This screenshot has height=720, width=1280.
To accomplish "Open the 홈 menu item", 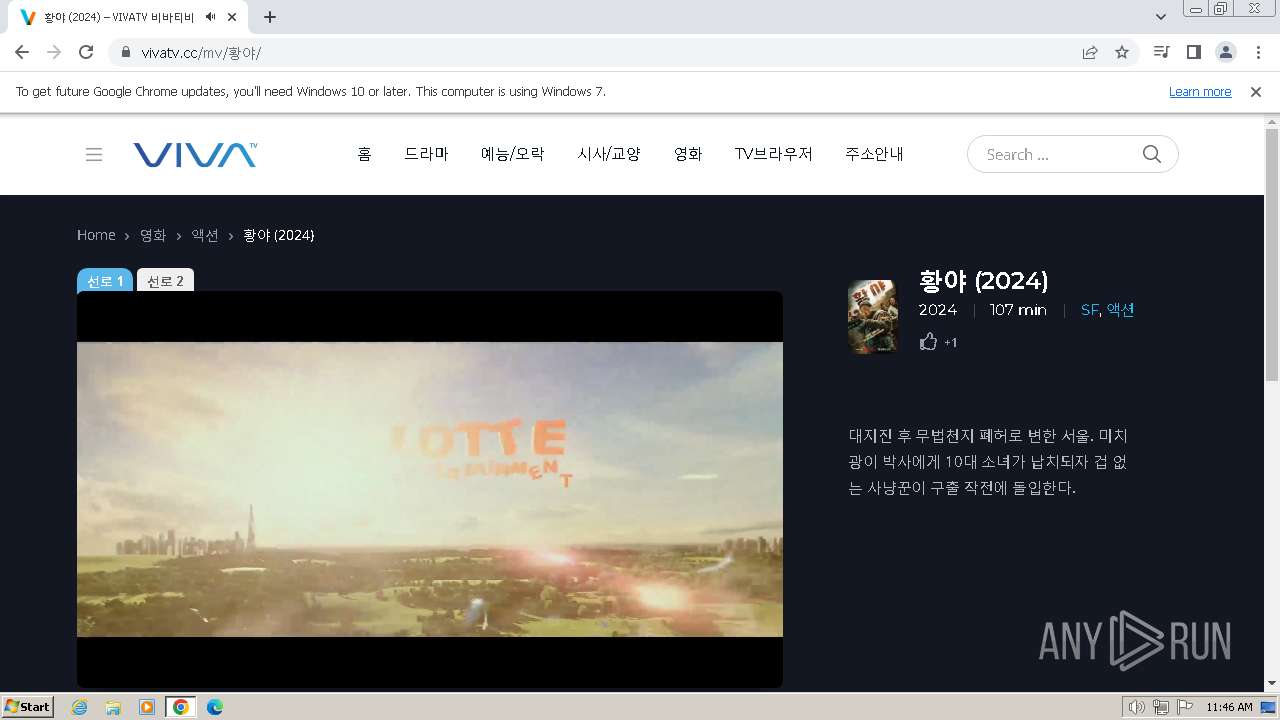I will coord(364,154).
